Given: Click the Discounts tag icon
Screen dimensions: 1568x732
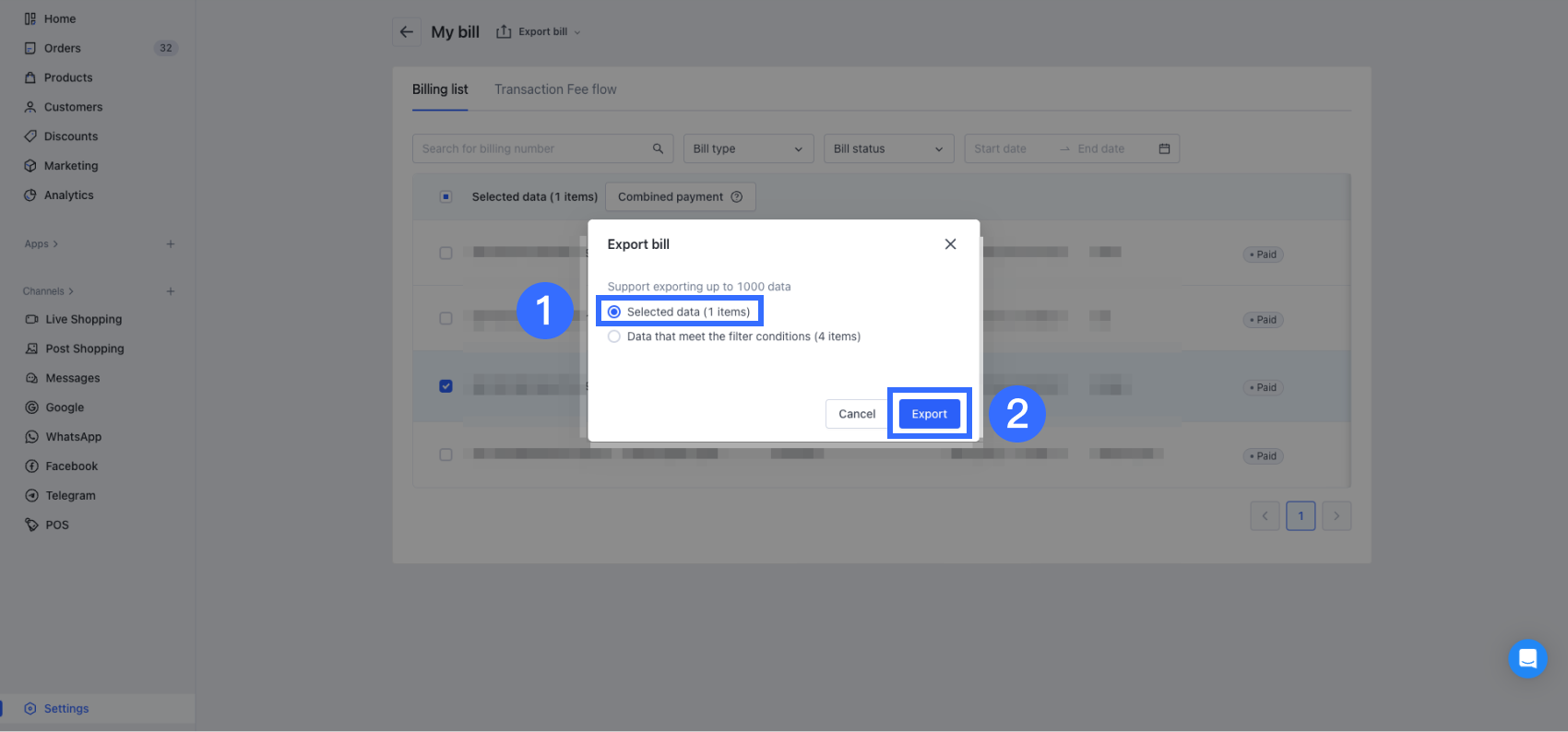Looking at the screenshot, I should pos(30,136).
